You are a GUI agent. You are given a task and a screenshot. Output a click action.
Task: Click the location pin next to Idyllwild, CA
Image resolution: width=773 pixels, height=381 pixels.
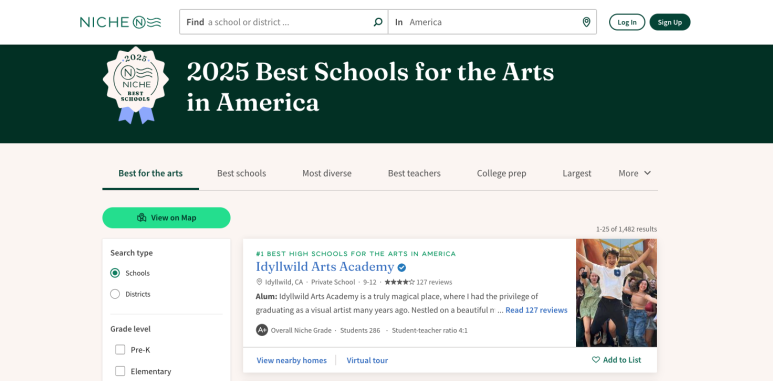coord(259,282)
